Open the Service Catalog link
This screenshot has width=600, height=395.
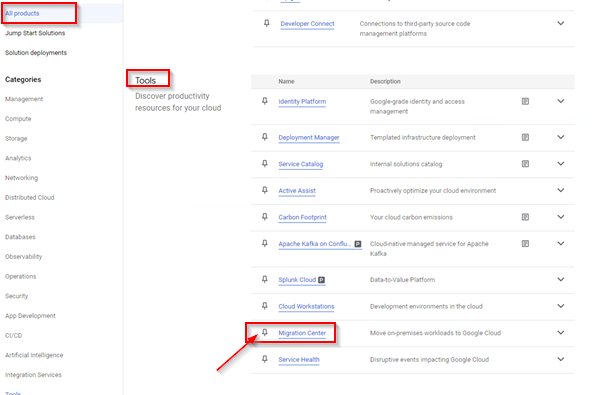coord(301,164)
